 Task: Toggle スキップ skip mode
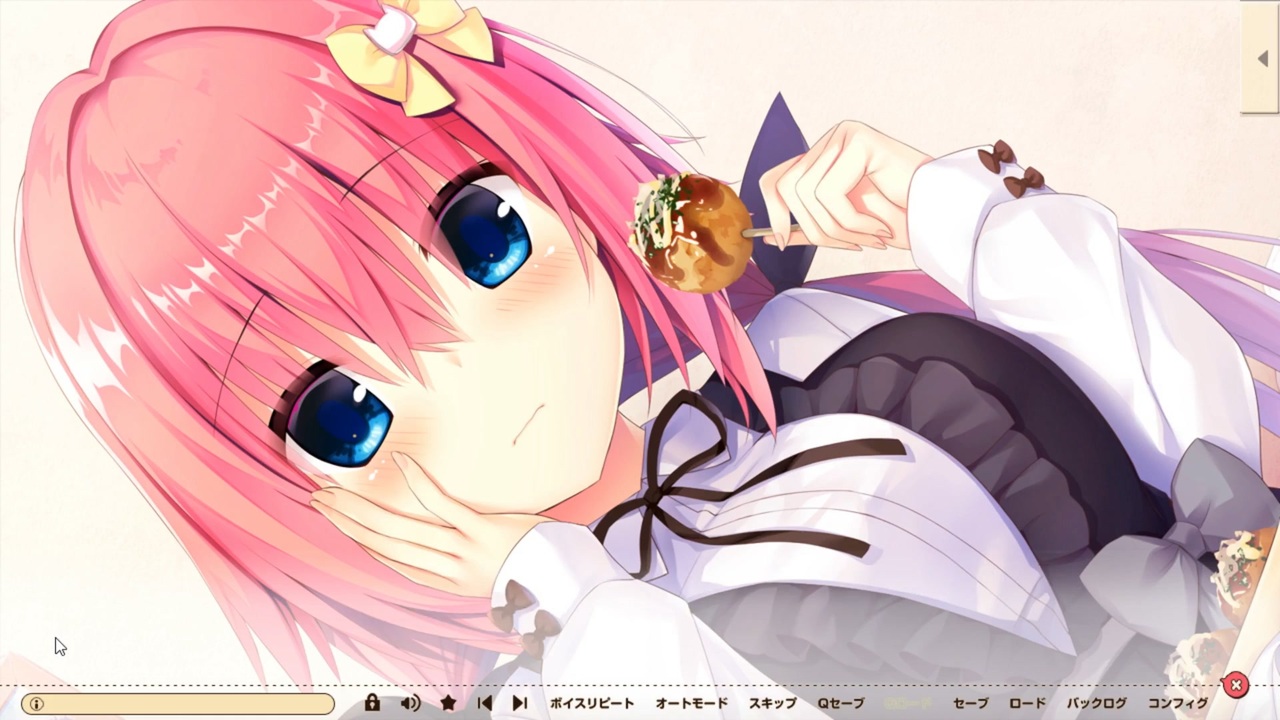pos(773,703)
